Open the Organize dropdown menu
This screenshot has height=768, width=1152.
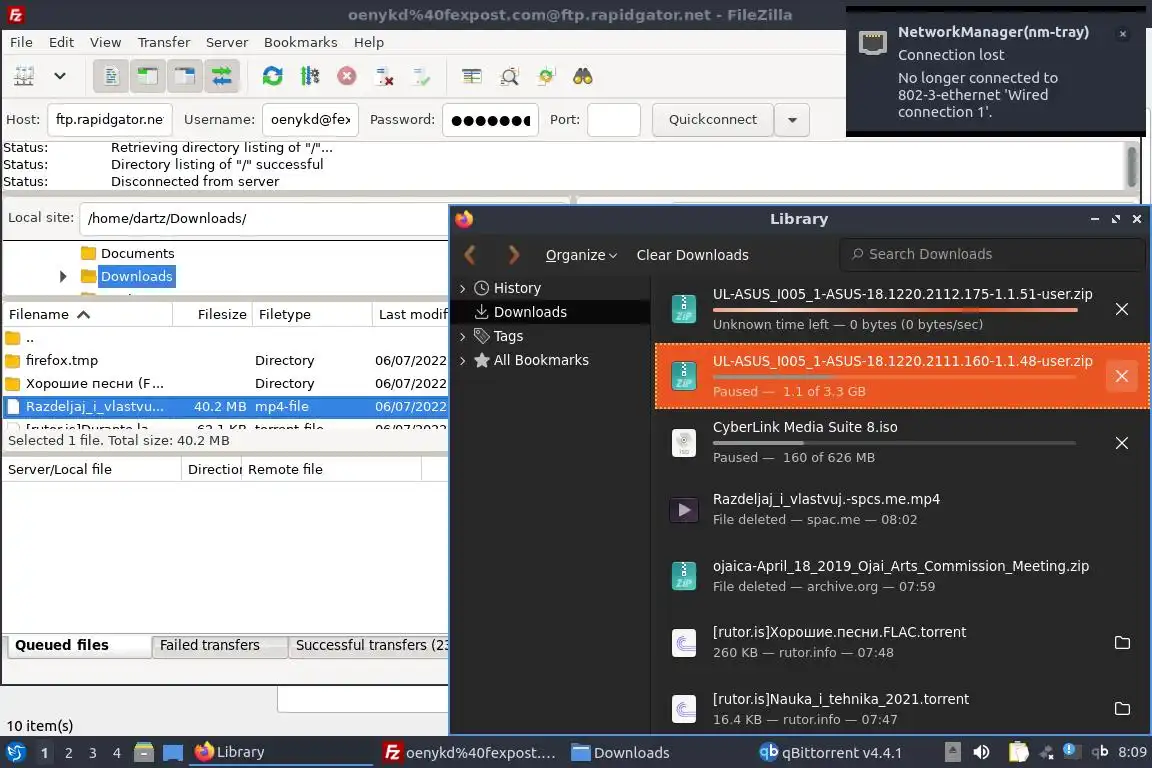click(581, 255)
